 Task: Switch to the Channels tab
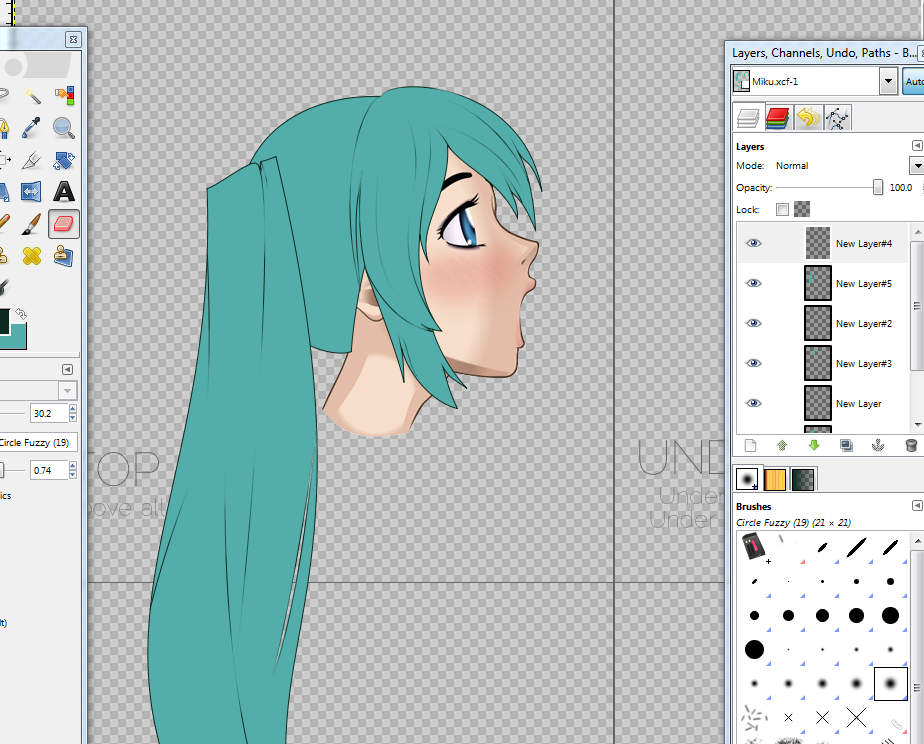click(x=778, y=118)
